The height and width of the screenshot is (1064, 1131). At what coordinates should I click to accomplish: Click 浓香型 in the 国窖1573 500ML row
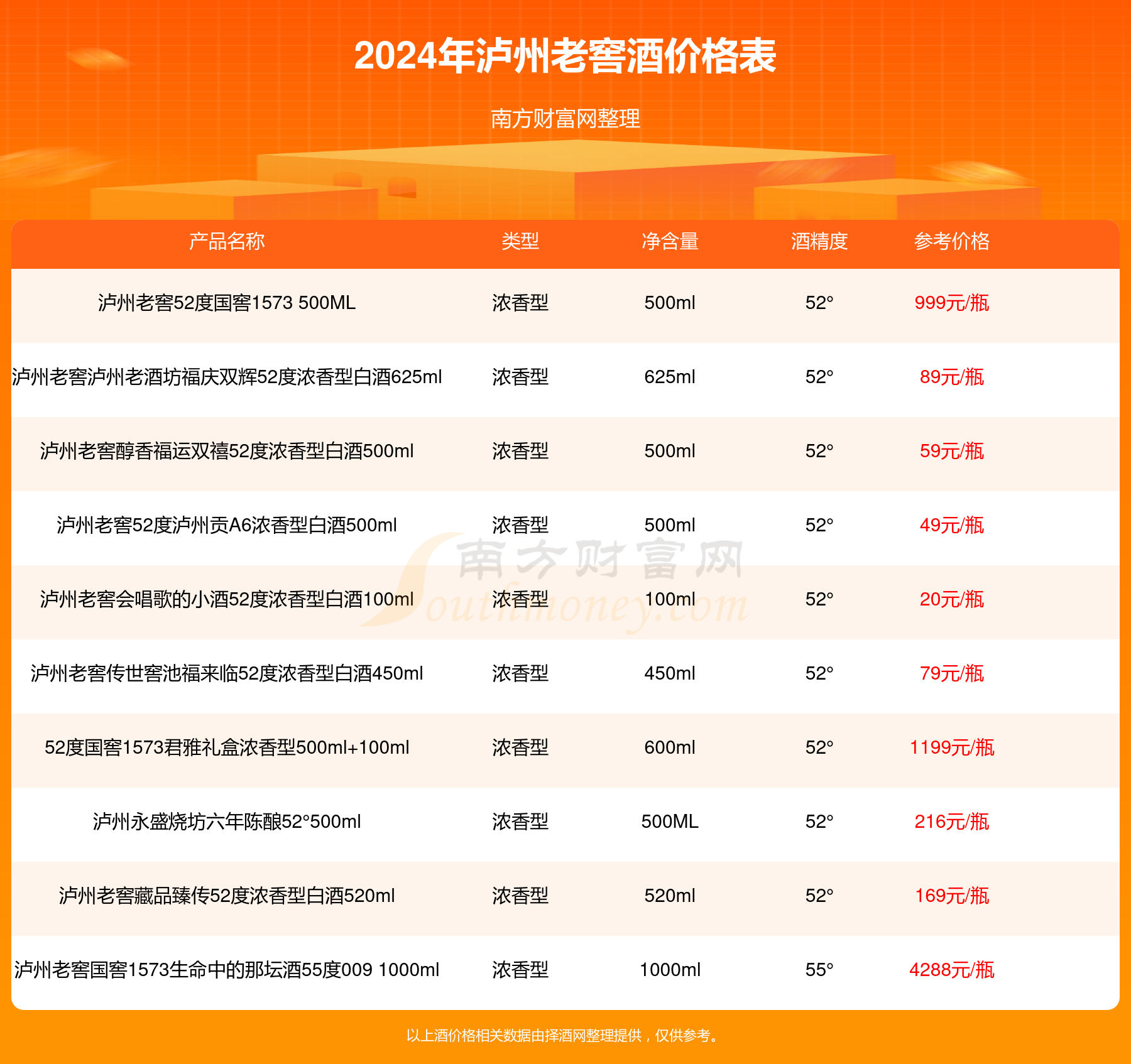tap(520, 303)
